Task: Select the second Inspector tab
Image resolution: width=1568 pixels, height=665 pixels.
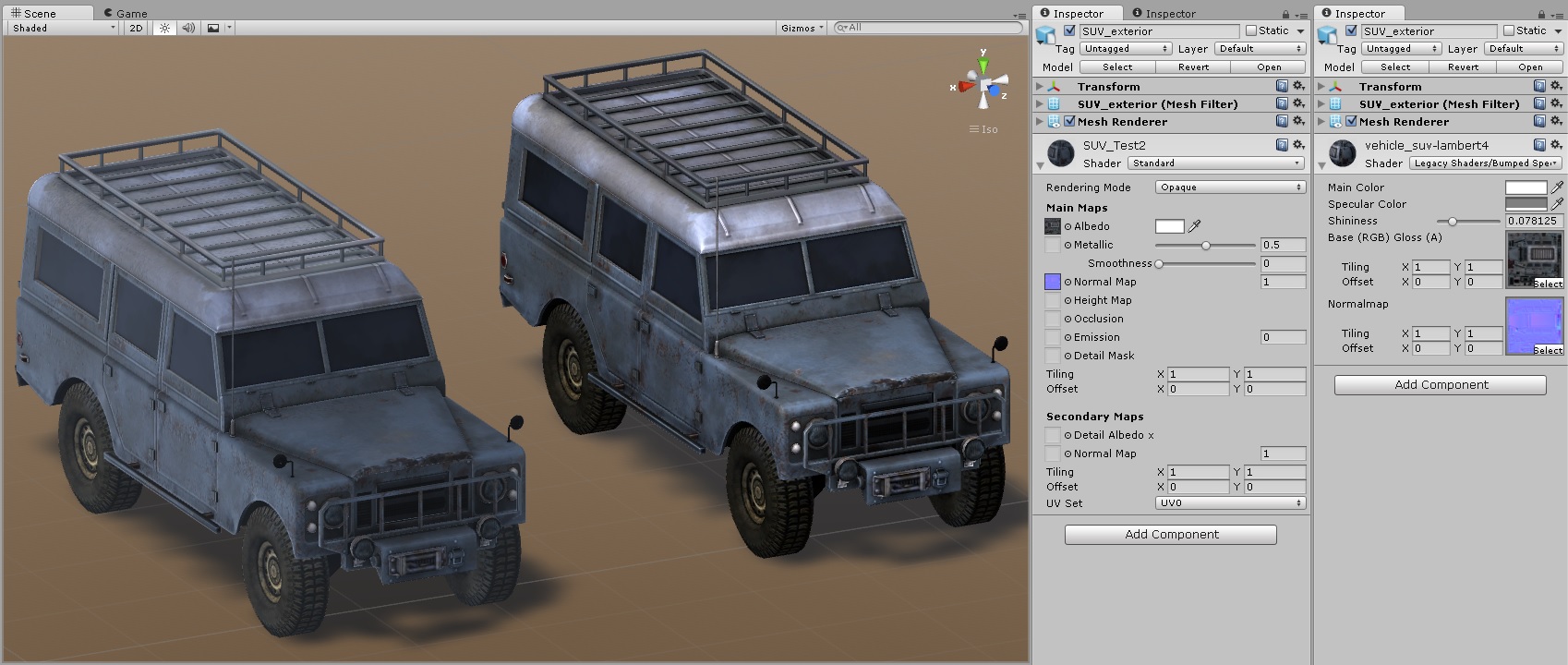Action: [1163, 13]
